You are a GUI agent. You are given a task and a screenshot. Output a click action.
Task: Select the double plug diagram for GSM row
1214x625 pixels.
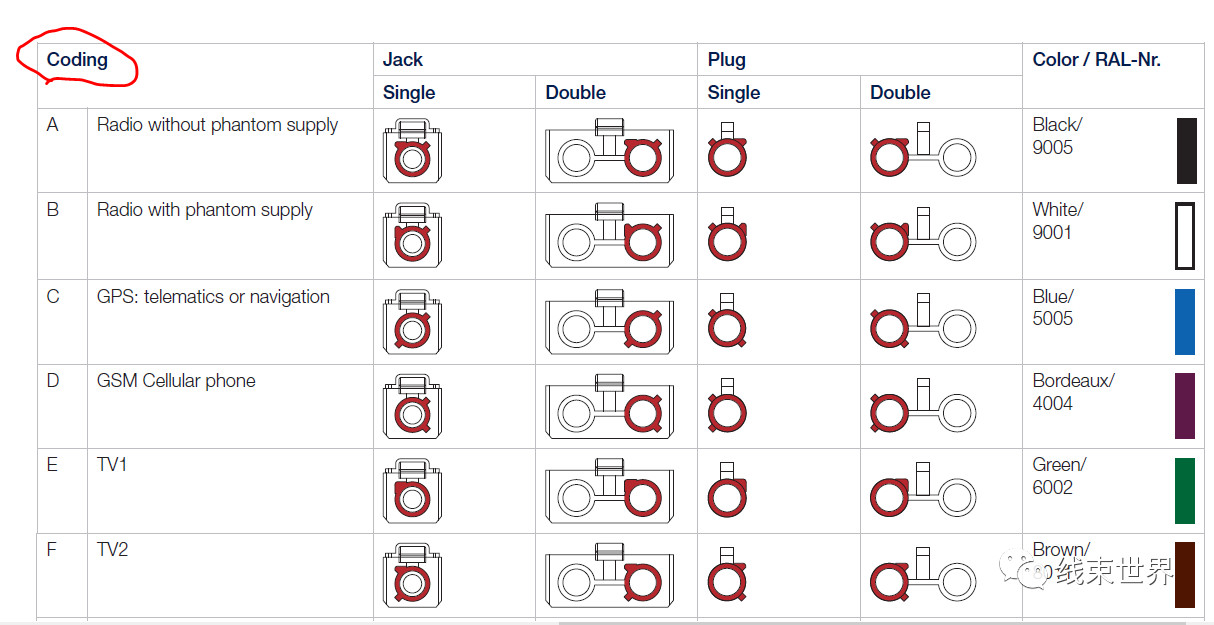tap(923, 405)
